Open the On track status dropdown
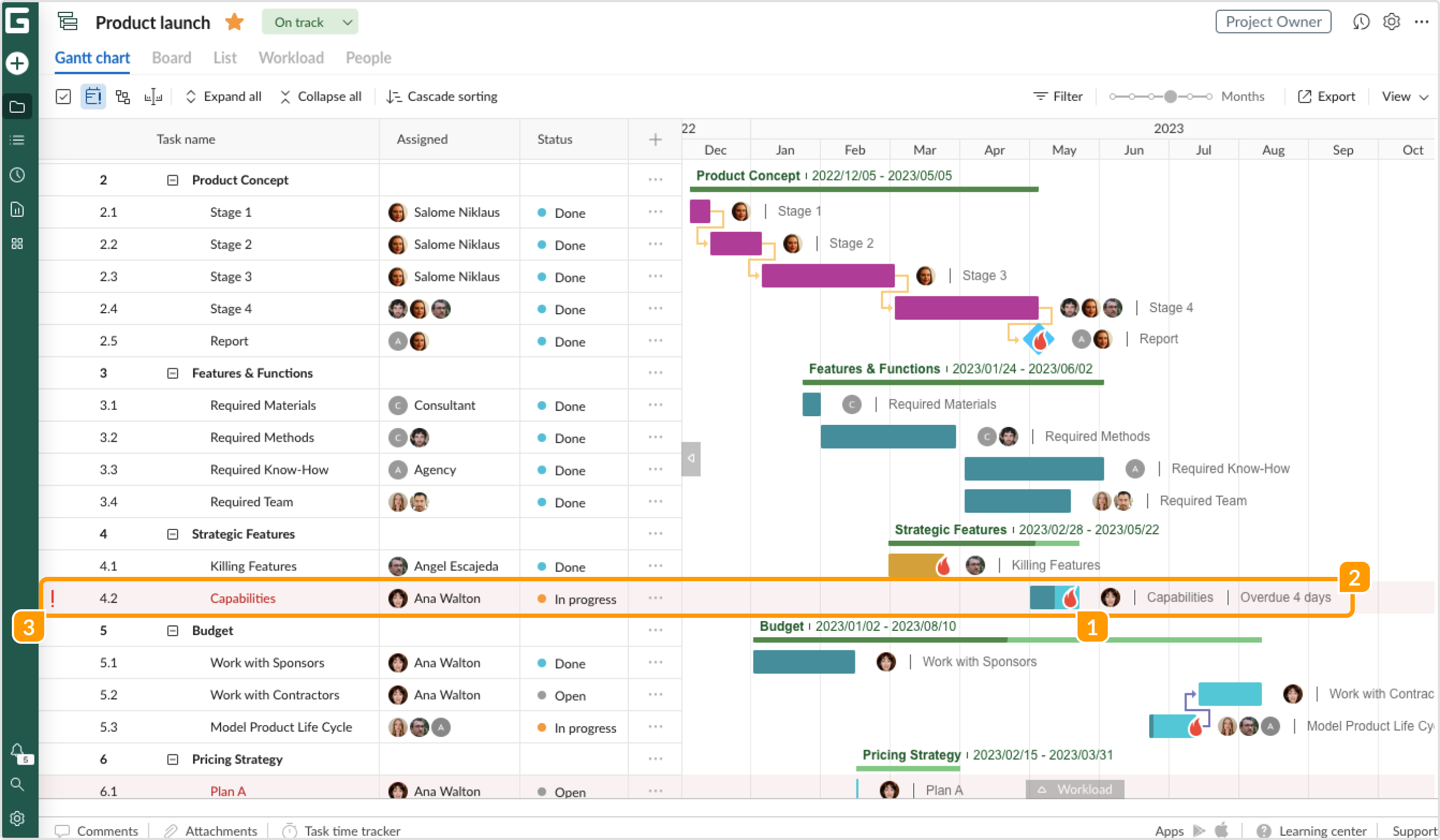1440x840 pixels. pos(310,22)
